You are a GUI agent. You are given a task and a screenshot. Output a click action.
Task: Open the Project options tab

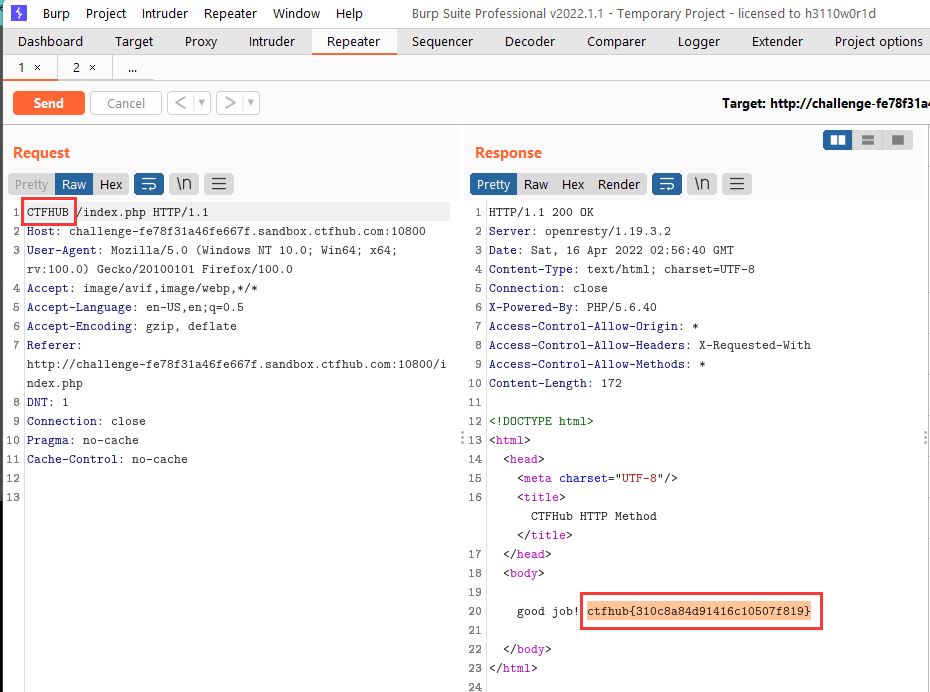point(878,42)
